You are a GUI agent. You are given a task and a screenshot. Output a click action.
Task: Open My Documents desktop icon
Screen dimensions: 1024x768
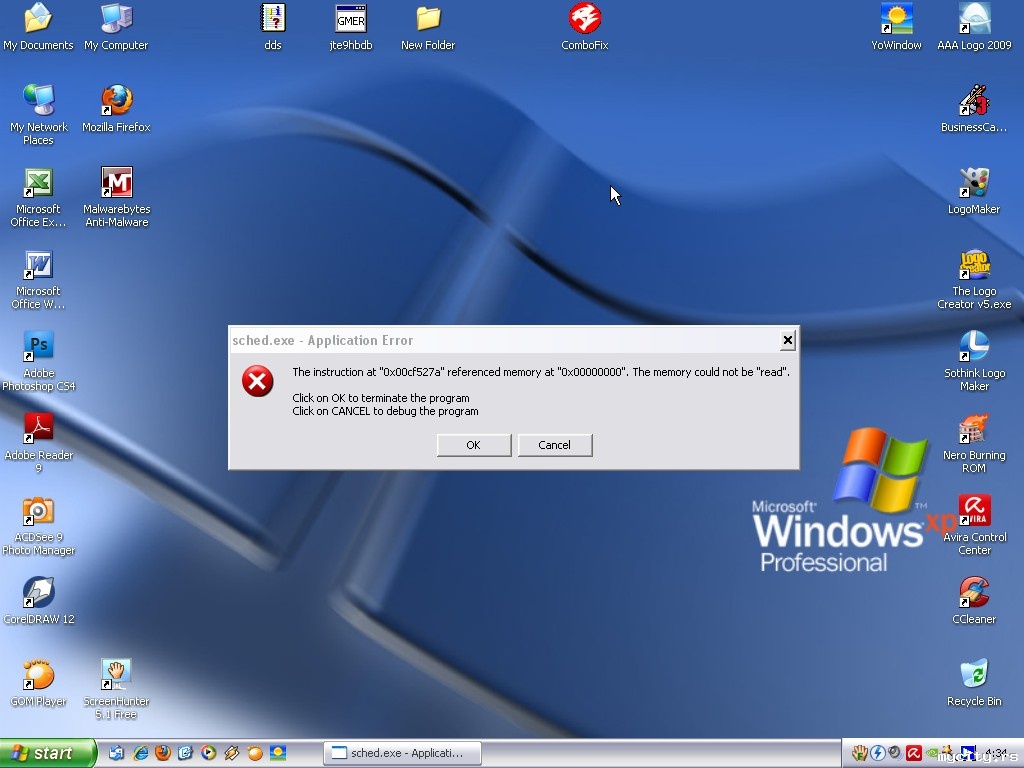pos(38,27)
